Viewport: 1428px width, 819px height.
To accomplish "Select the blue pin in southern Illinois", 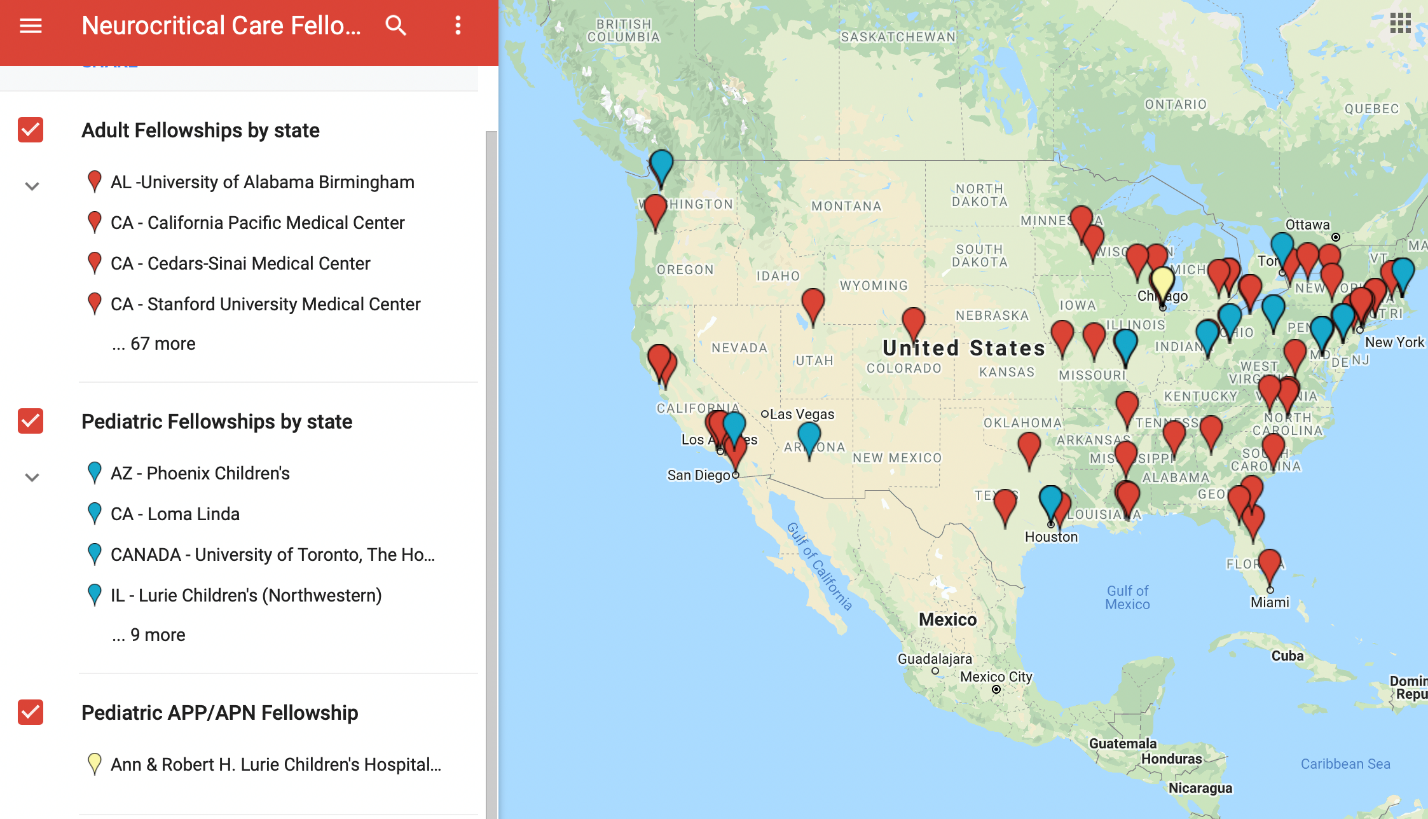I will tap(1126, 349).
